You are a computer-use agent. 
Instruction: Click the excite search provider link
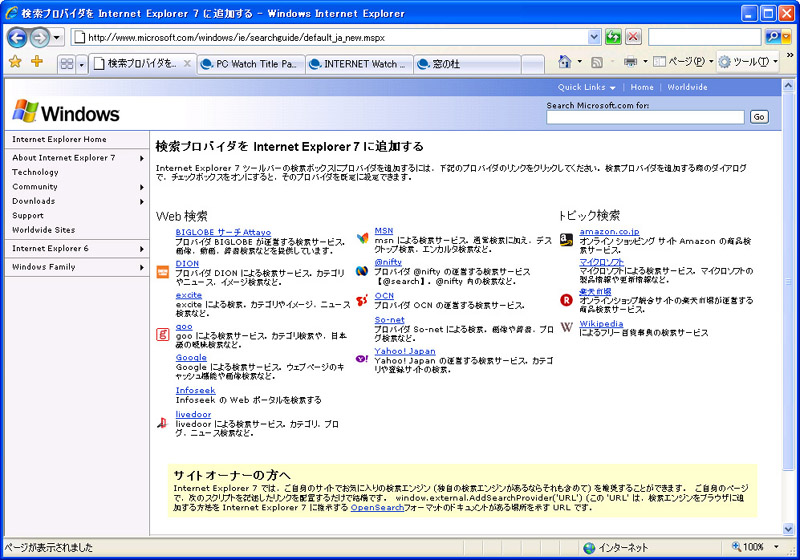pyautogui.click(x=189, y=295)
